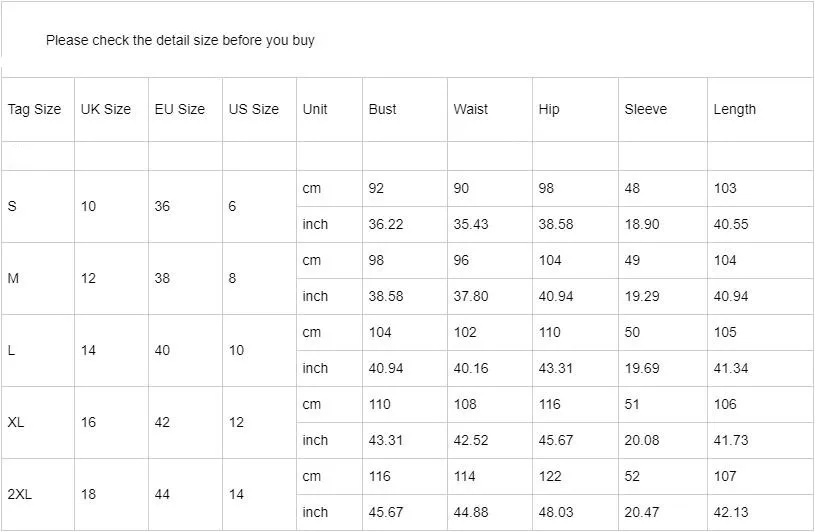Click the waist value 44.88
815x532 pixels.
[x=471, y=512]
